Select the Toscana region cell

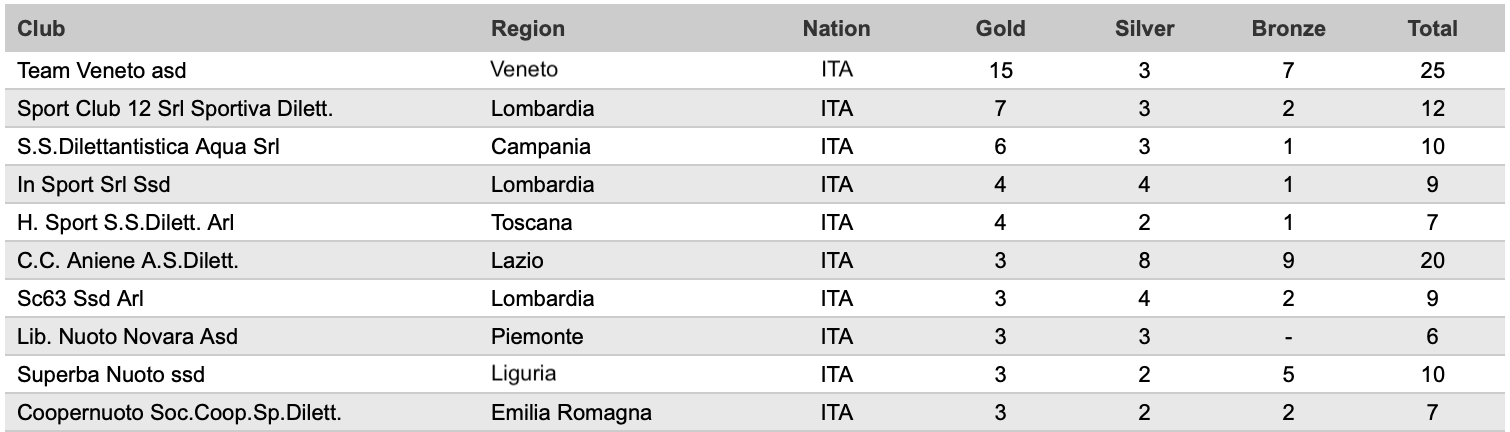click(x=531, y=222)
